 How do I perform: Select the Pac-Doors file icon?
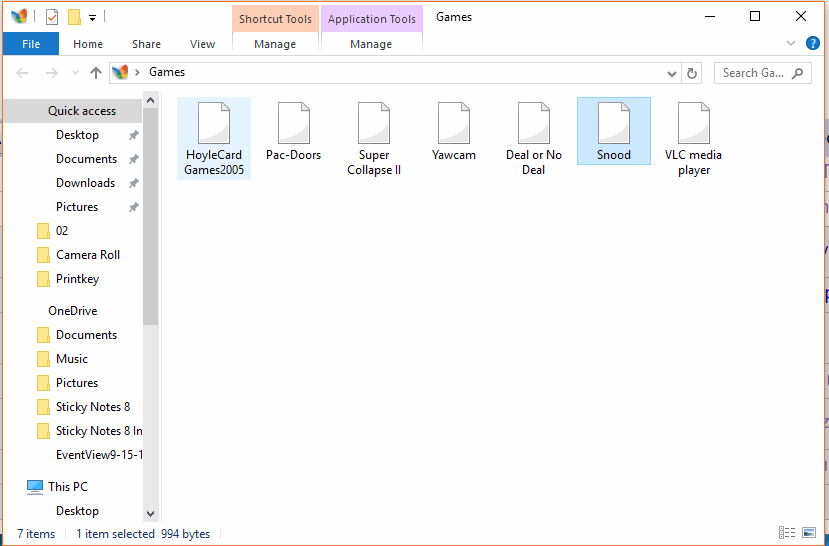[293, 123]
